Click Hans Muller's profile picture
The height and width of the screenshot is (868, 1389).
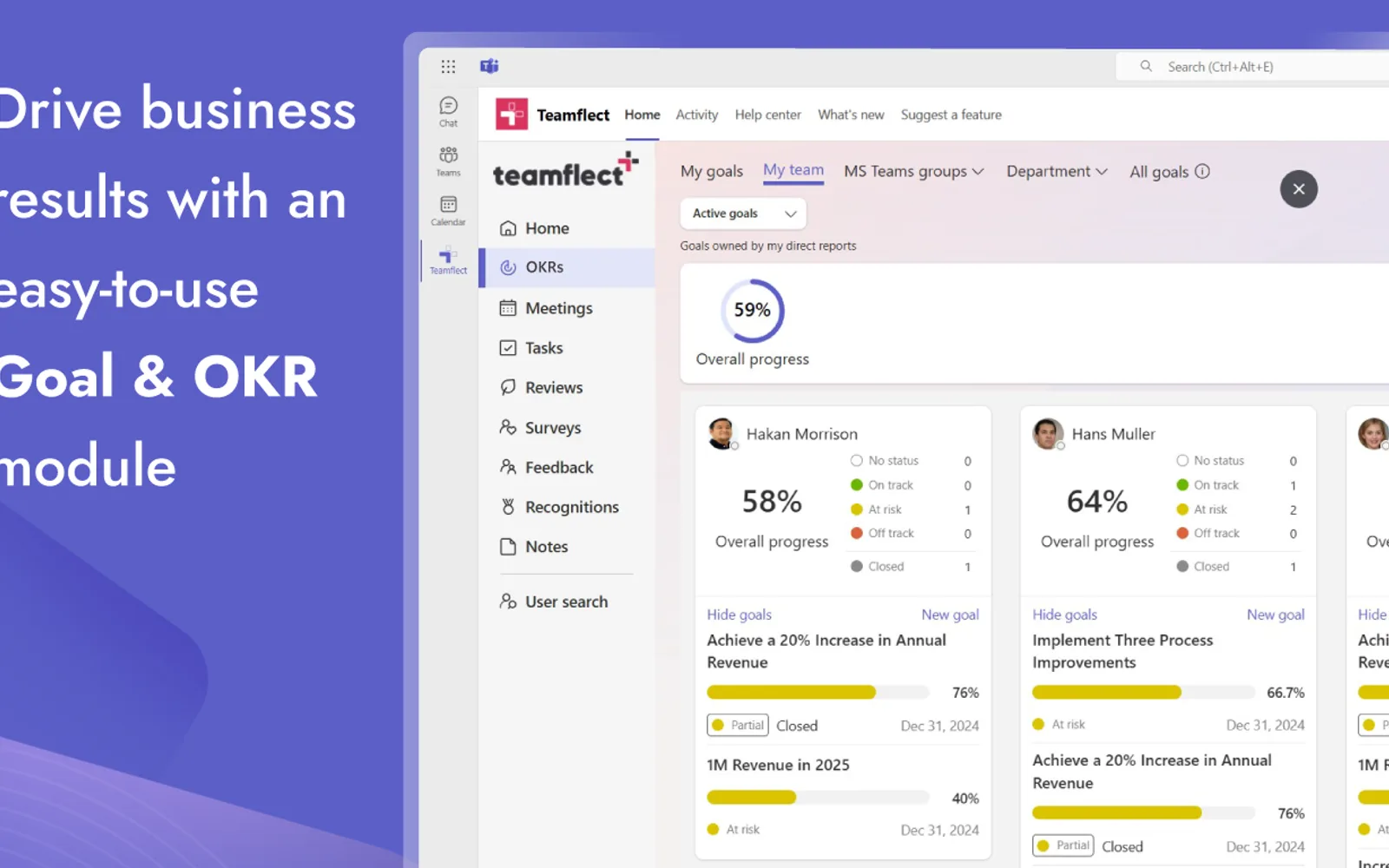pyautogui.click(x=1048, y=433)
